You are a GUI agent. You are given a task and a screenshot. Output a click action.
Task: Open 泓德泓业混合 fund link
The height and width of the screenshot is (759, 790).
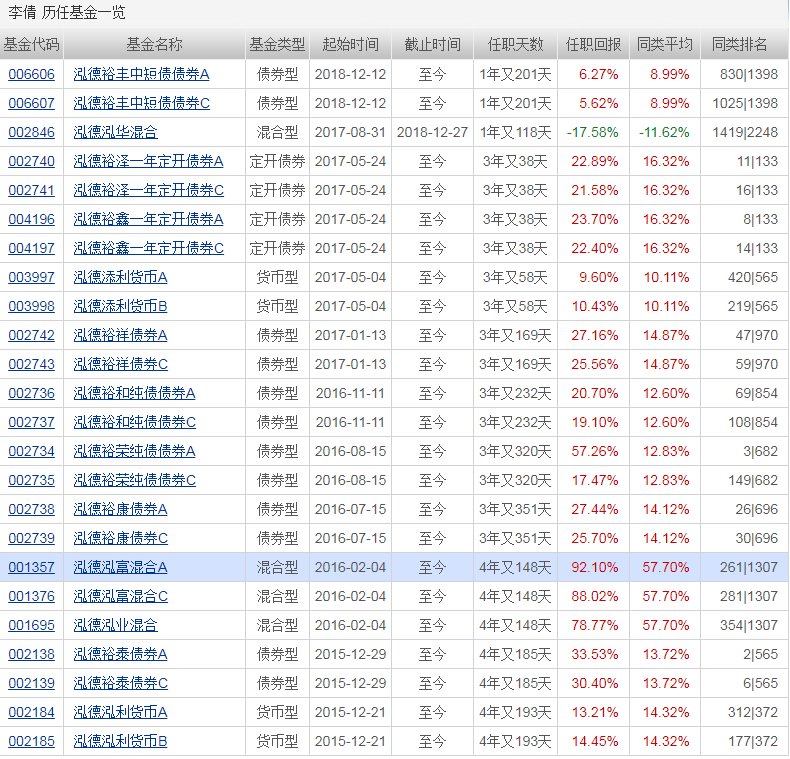(x=115, y=625)
